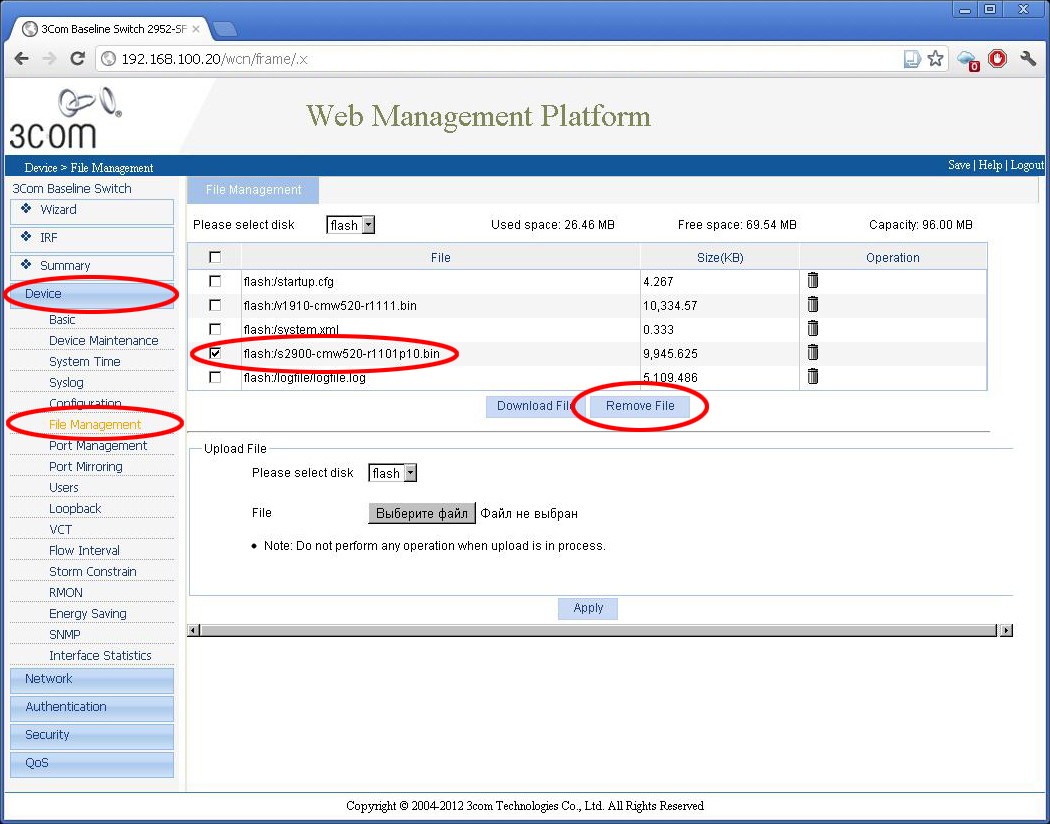Click the Save link in the header
Screen dimensions: 1050x824
point(959,165)
